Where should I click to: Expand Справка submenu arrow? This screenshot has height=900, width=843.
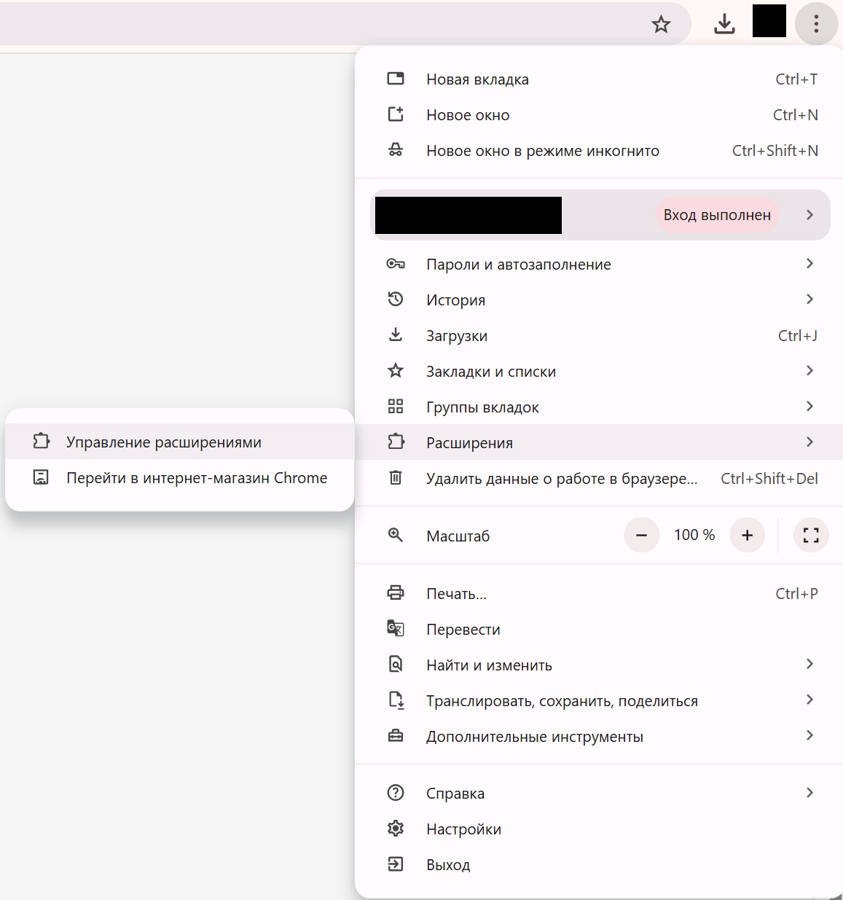810,793
